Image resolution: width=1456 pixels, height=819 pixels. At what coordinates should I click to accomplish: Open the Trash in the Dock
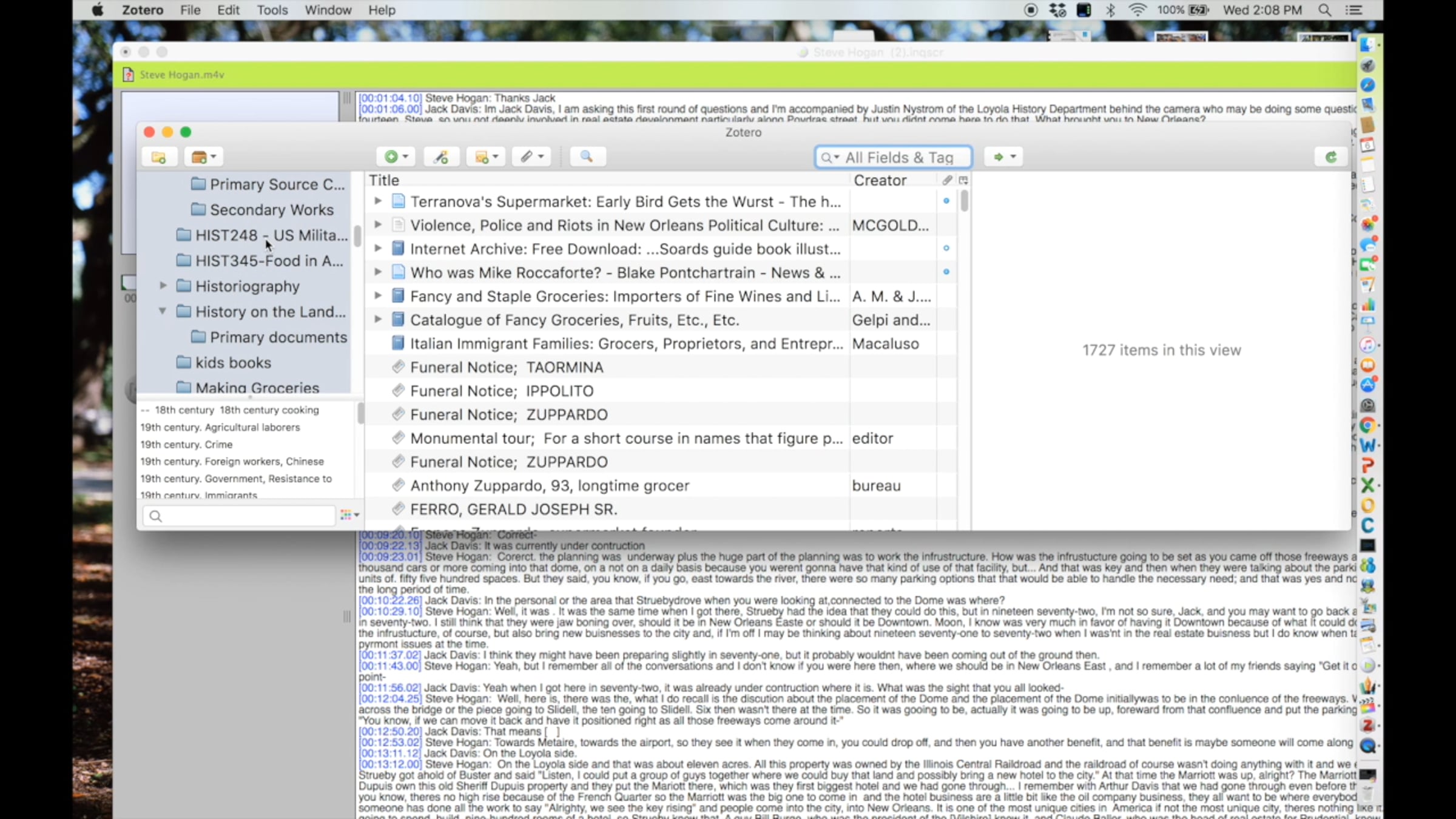click(1367, 794)
